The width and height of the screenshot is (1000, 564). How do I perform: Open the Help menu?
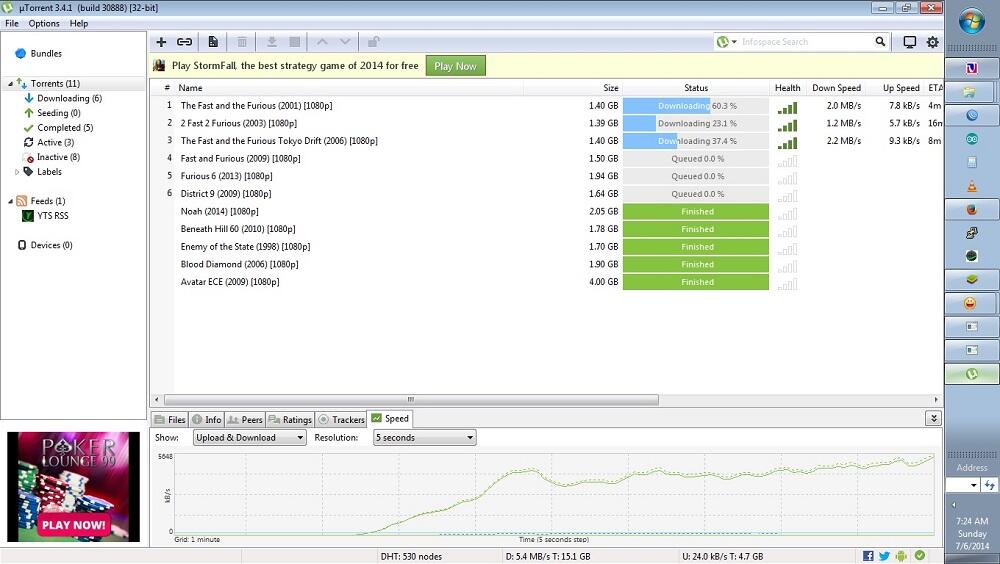pos(79,24)
